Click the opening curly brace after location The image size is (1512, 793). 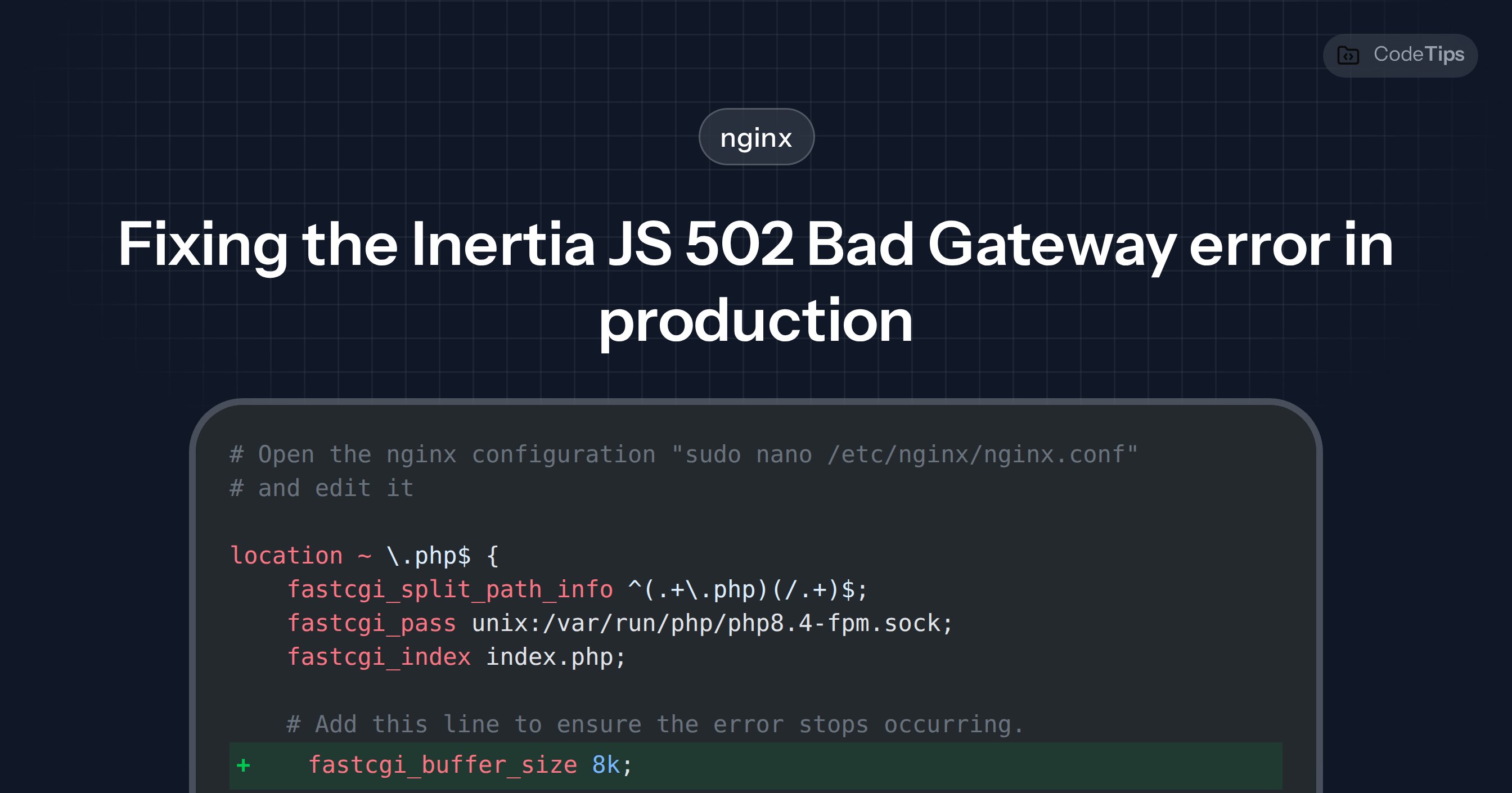coord(493,554)
